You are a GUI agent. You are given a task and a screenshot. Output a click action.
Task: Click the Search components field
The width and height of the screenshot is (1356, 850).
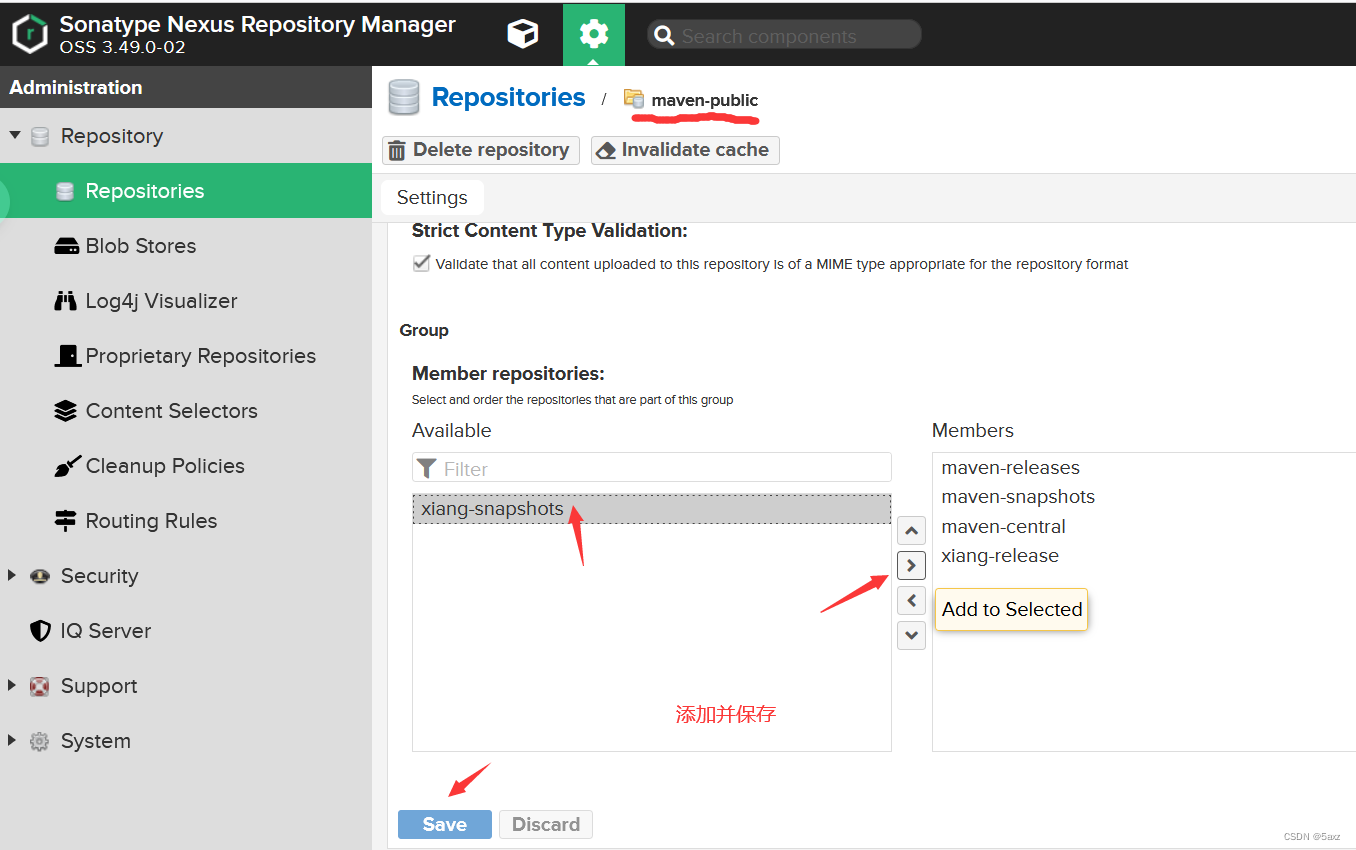[x=785, y=36]
